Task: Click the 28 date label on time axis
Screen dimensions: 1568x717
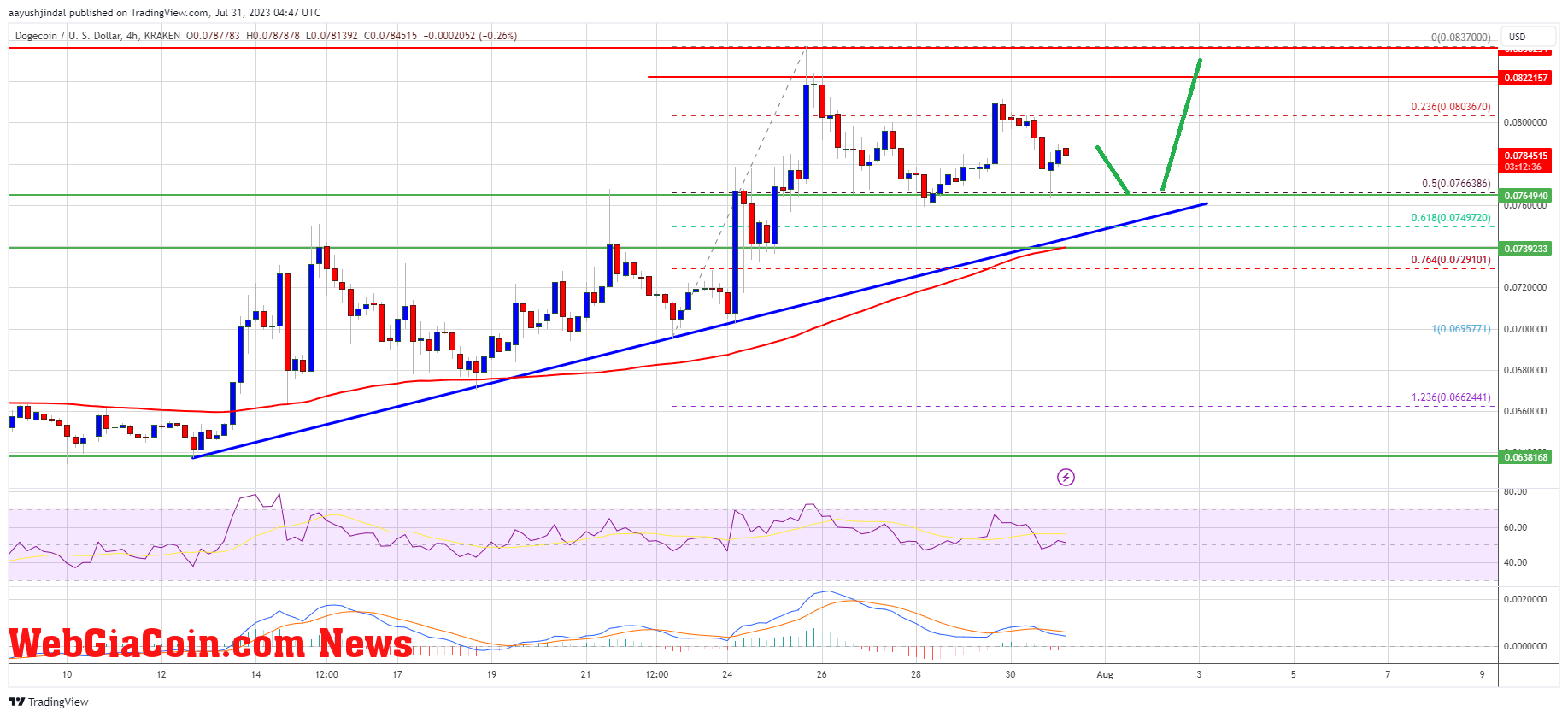Action: point(916,674)
